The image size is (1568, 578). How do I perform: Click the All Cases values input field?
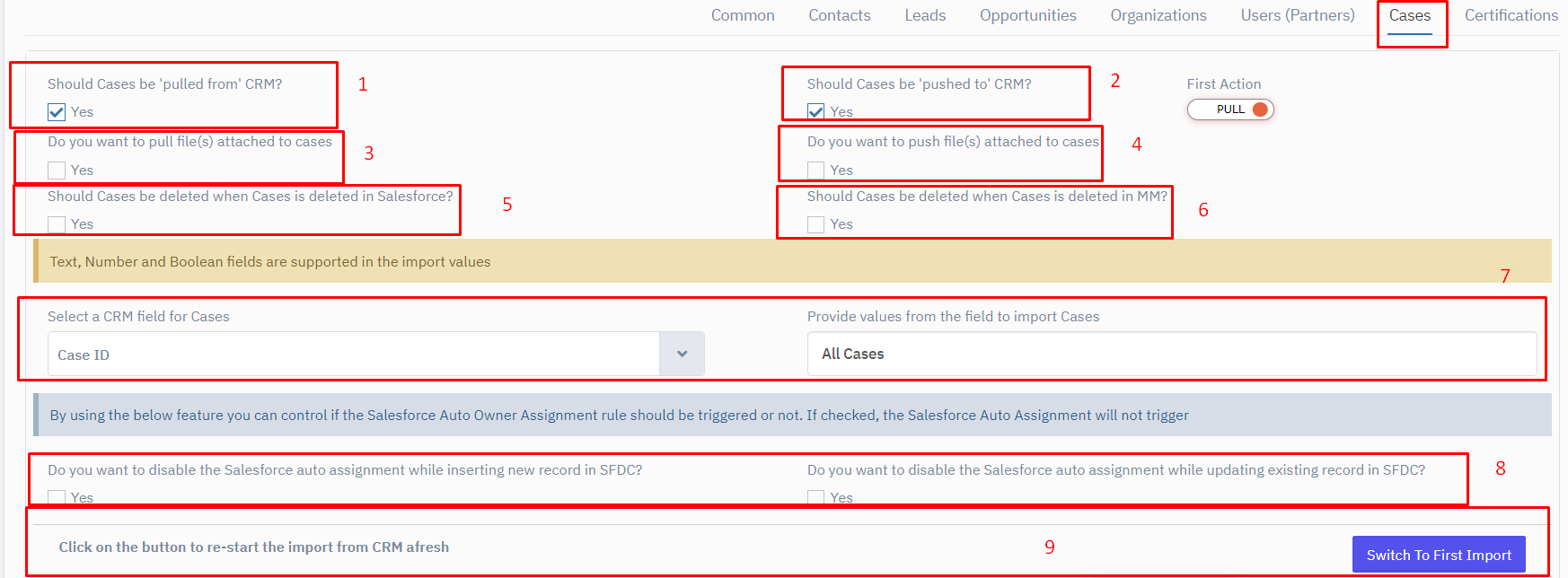[1172, 354]
